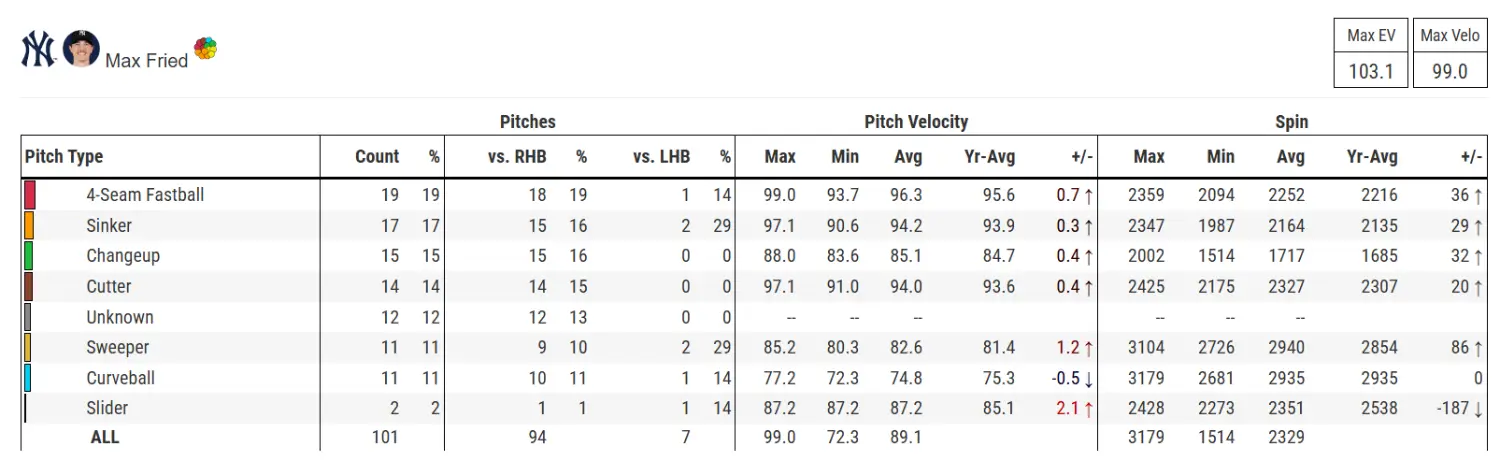The width and height of the screenshot is (1500, 461).
Task: Click the yellow Sweeper color marker
Action: (x=28, y=347)
